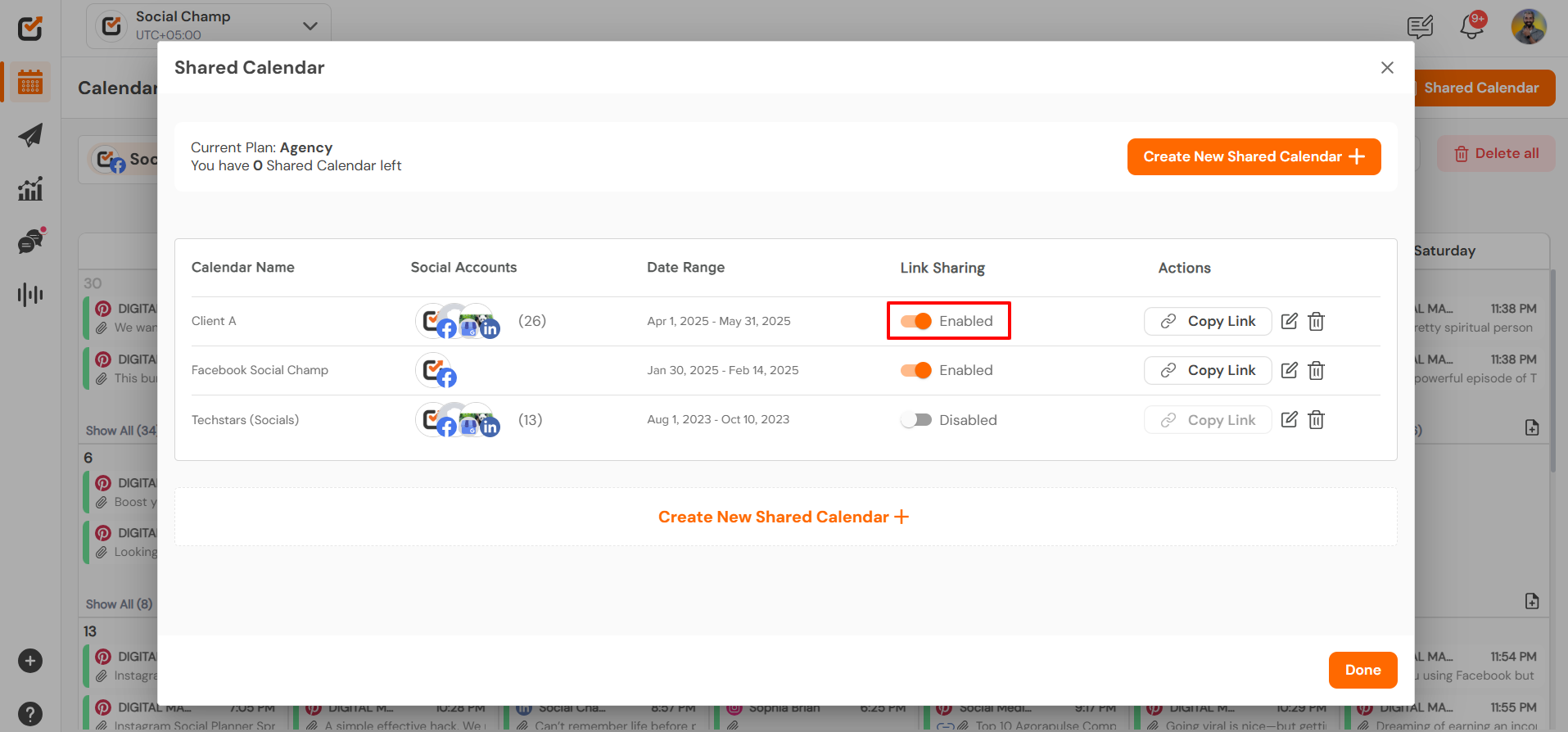Image resolution: width=1568 pixels, height=732 pixels.
Task: Click Show All (8) link in calendar
Action: point(119,604)
